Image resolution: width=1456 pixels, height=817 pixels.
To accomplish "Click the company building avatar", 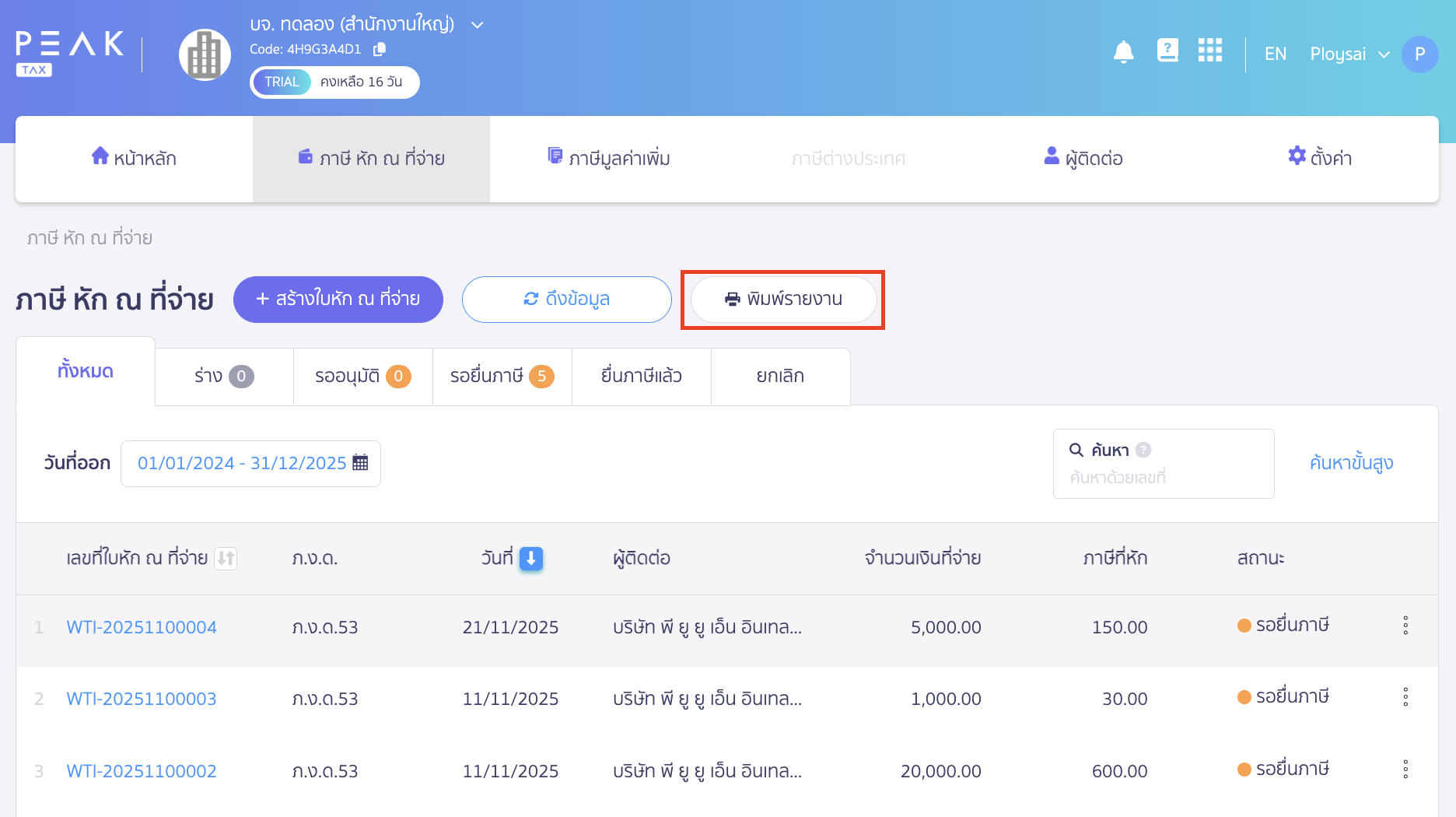I will (205, 54).
